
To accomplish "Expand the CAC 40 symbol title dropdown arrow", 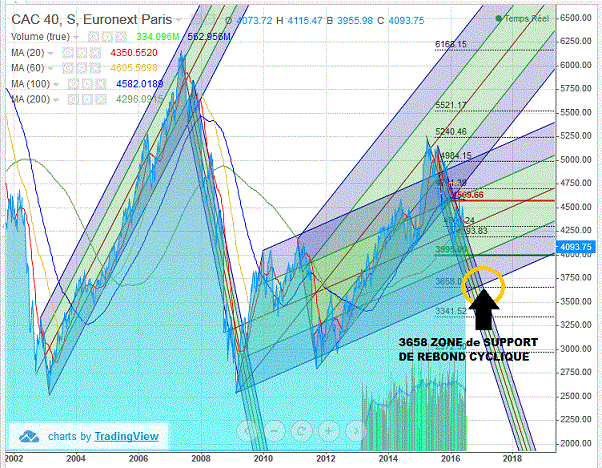I will pos(179,20).
